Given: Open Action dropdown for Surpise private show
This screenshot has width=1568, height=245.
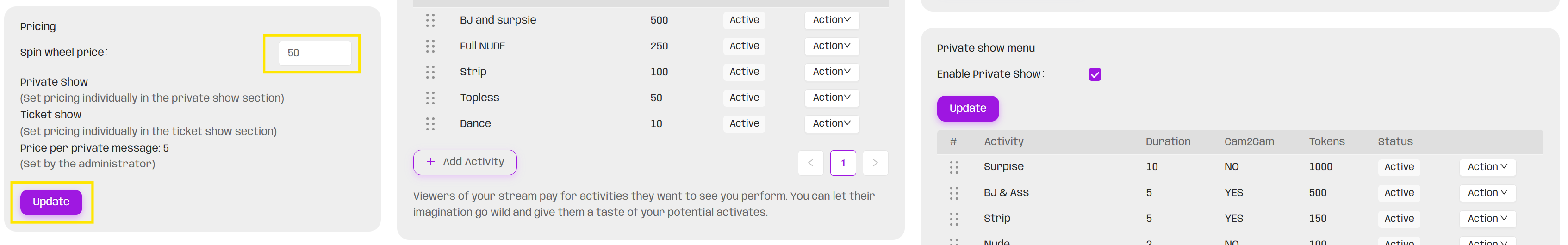Looking at the screenshot, I should pyautogui.click(x=1487, y=167).
